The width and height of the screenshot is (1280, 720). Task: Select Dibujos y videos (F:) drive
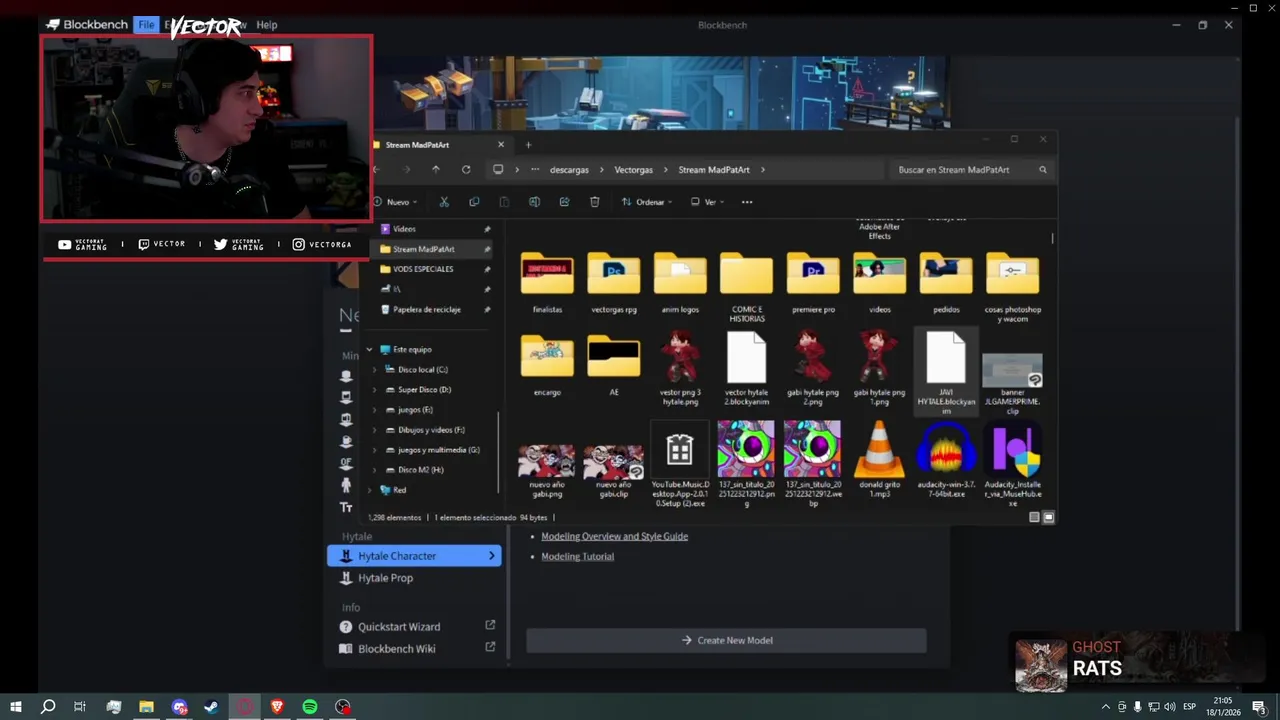(x=431, y=430)
